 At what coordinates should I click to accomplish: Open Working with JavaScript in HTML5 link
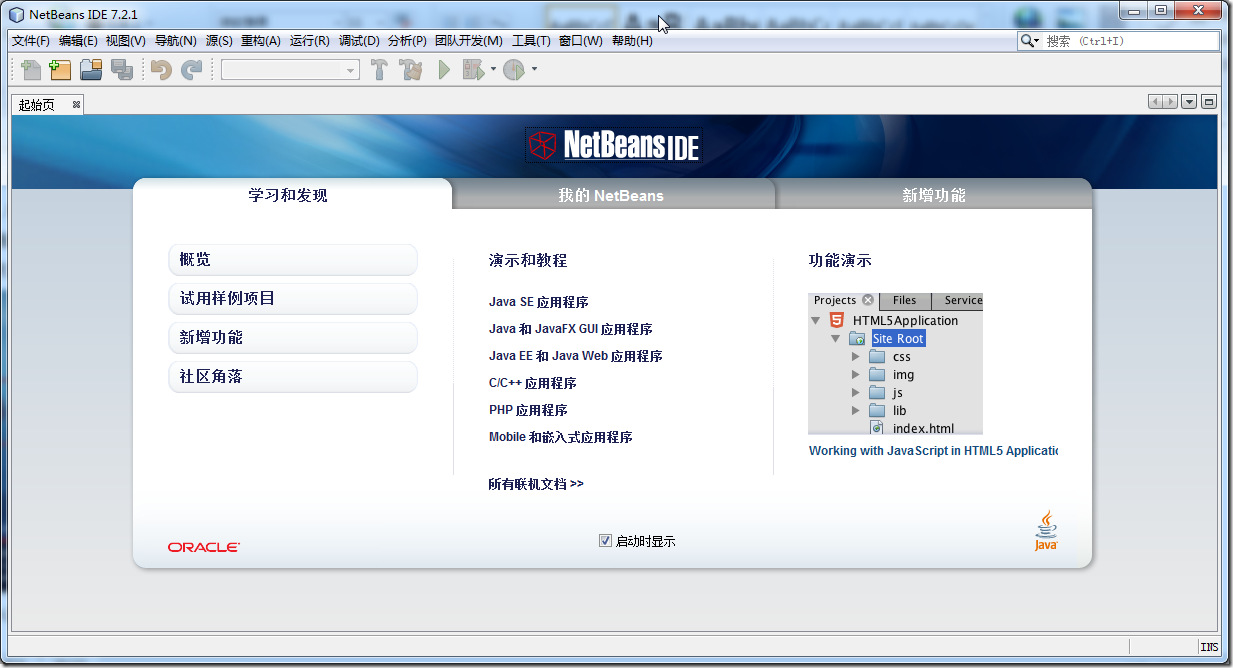(x=933, y=451)
